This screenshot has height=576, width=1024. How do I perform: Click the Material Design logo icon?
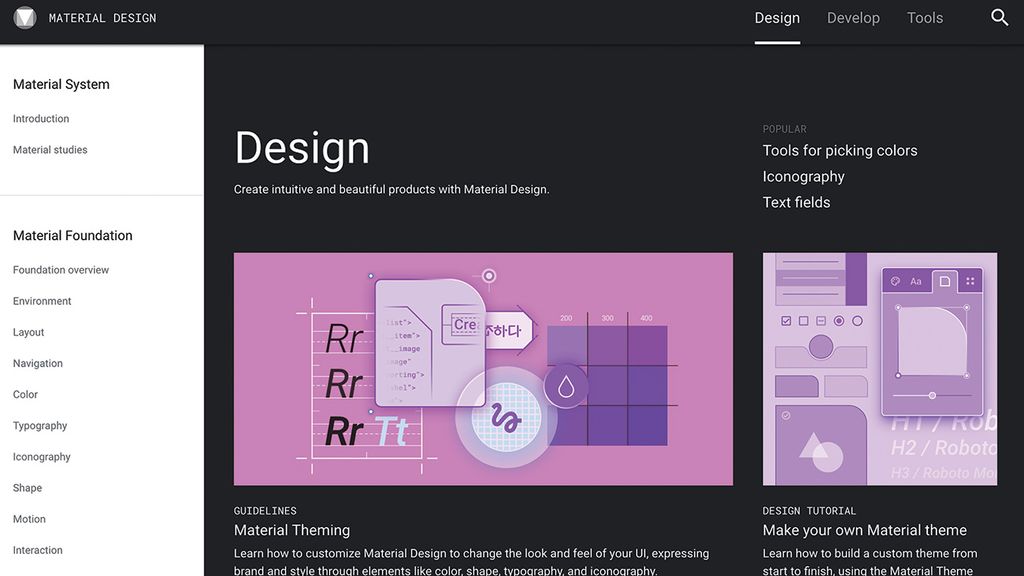24,17
